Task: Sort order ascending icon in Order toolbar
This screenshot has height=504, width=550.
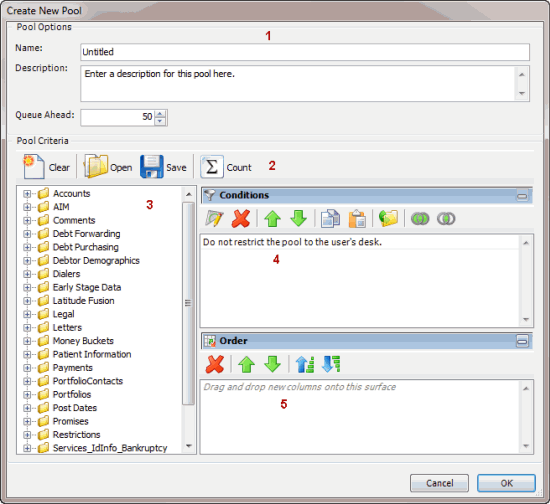Action: [305, 364]
